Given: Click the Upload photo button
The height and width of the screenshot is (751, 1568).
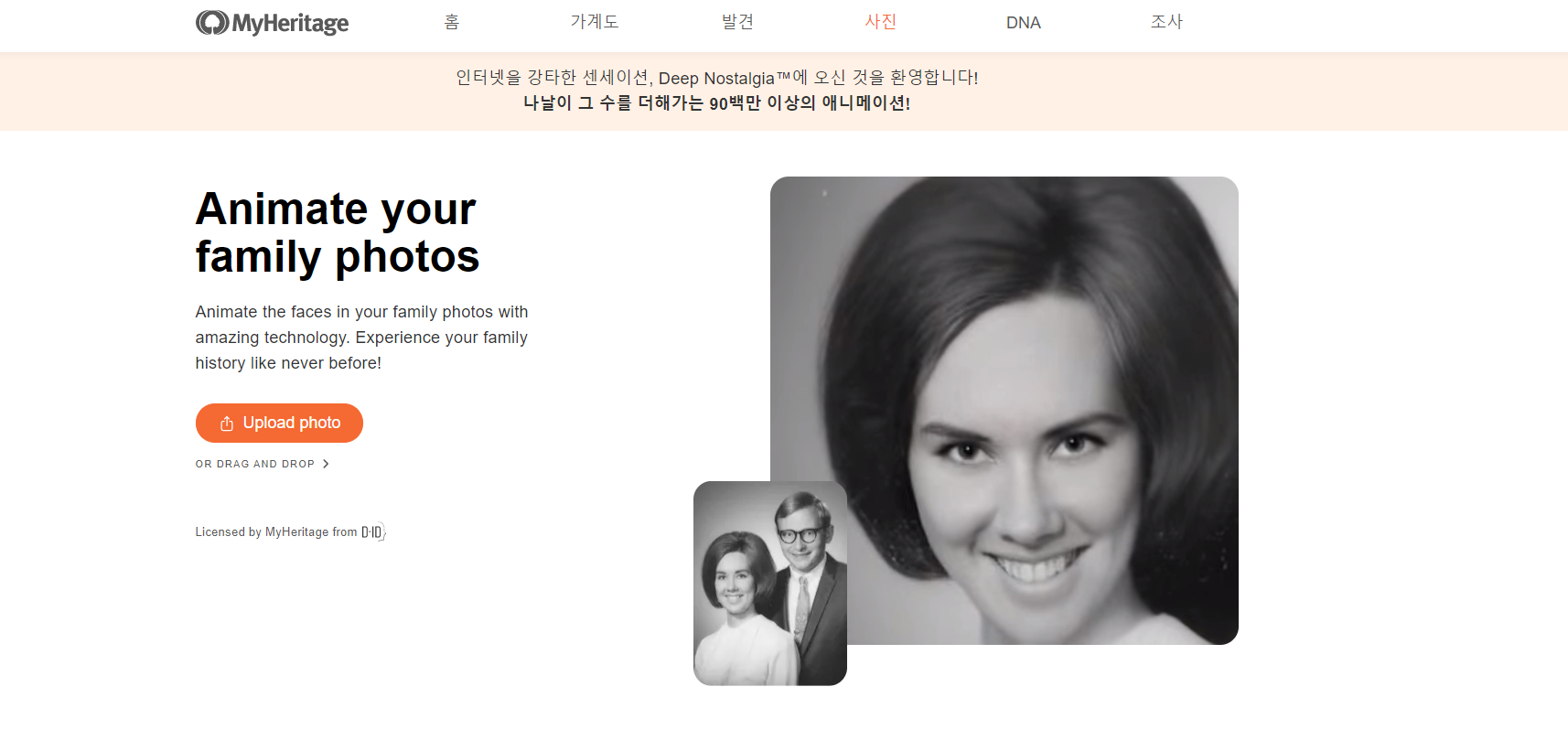Looking at the screenshot, I should pyautogui.click(x=279, y=423).
